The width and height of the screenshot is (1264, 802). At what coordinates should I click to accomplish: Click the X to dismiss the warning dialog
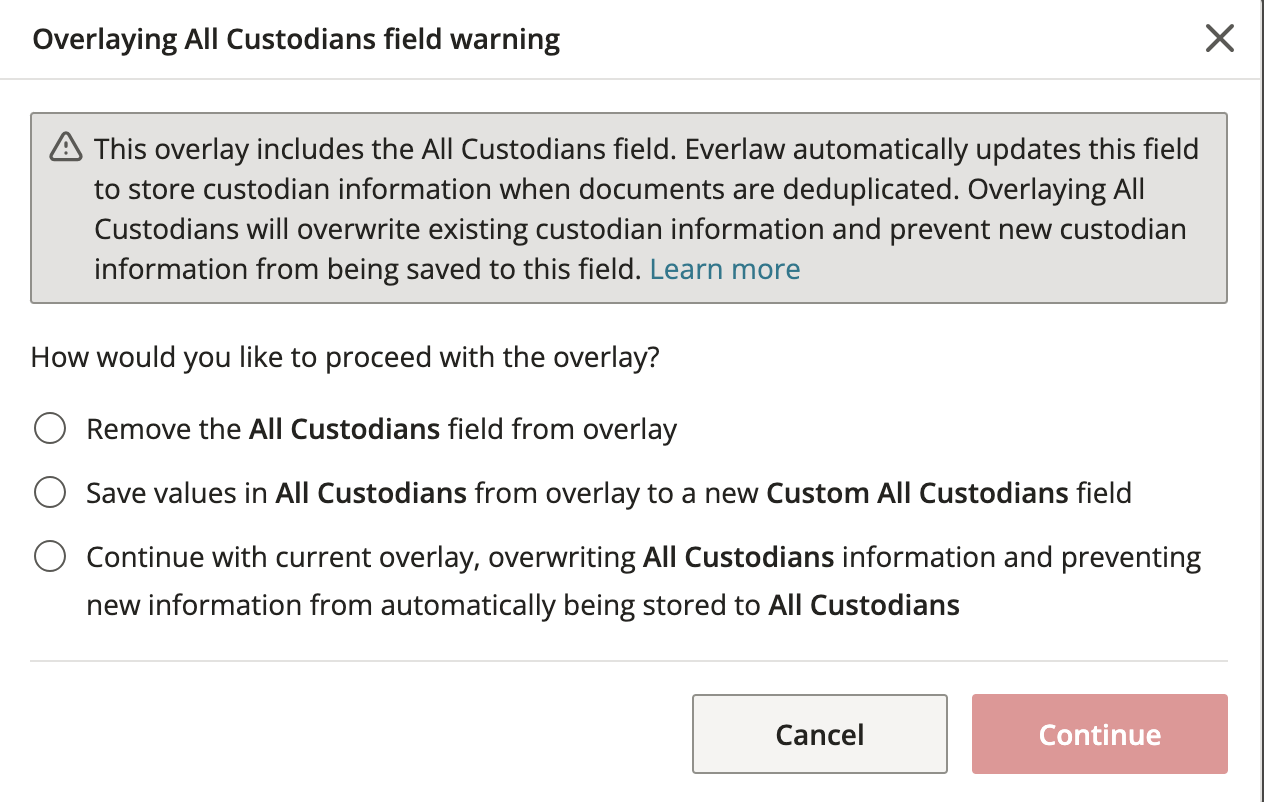pos(1221,38)
